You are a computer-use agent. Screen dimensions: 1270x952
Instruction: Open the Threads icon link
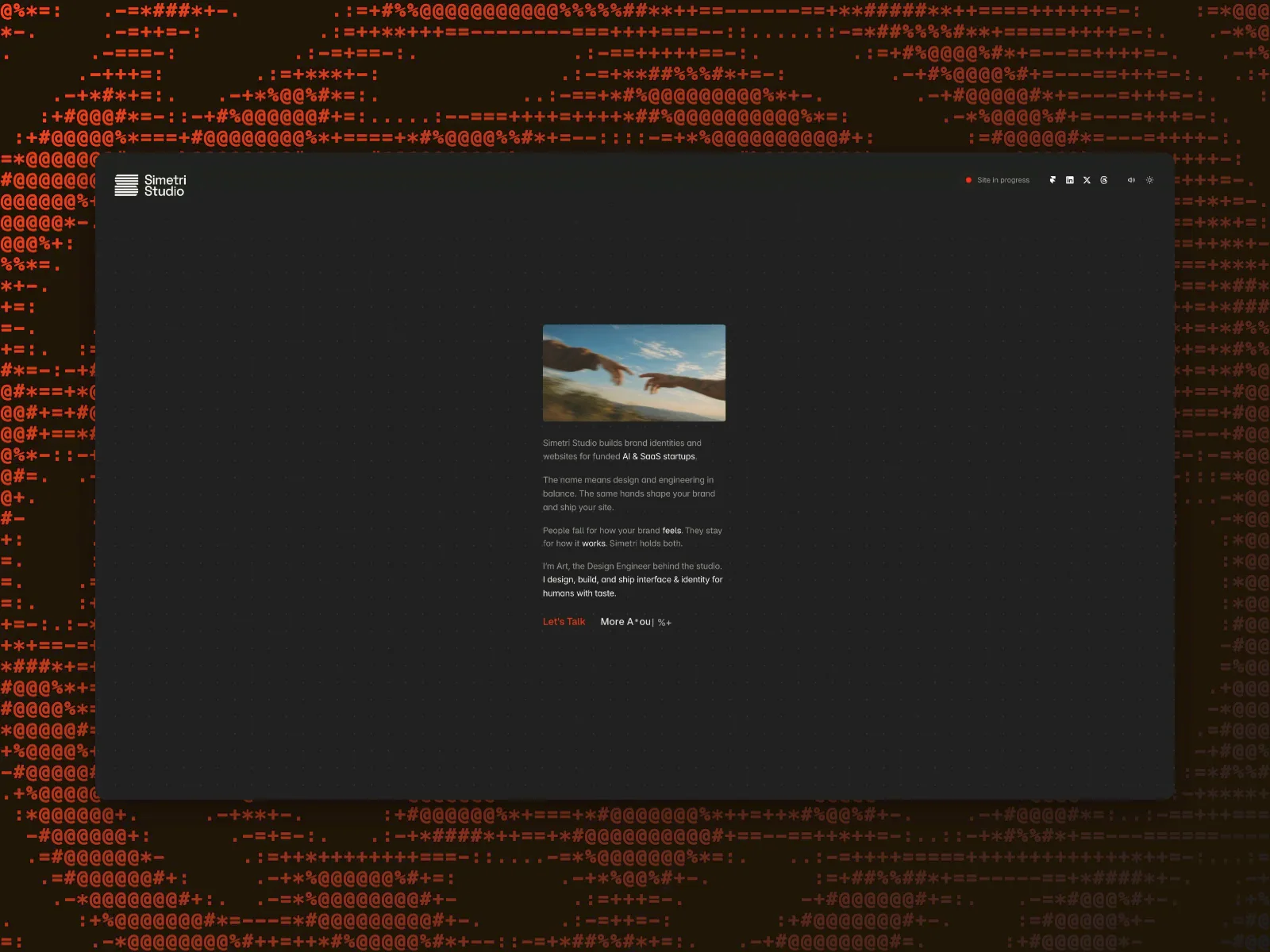coord(1104,180)
